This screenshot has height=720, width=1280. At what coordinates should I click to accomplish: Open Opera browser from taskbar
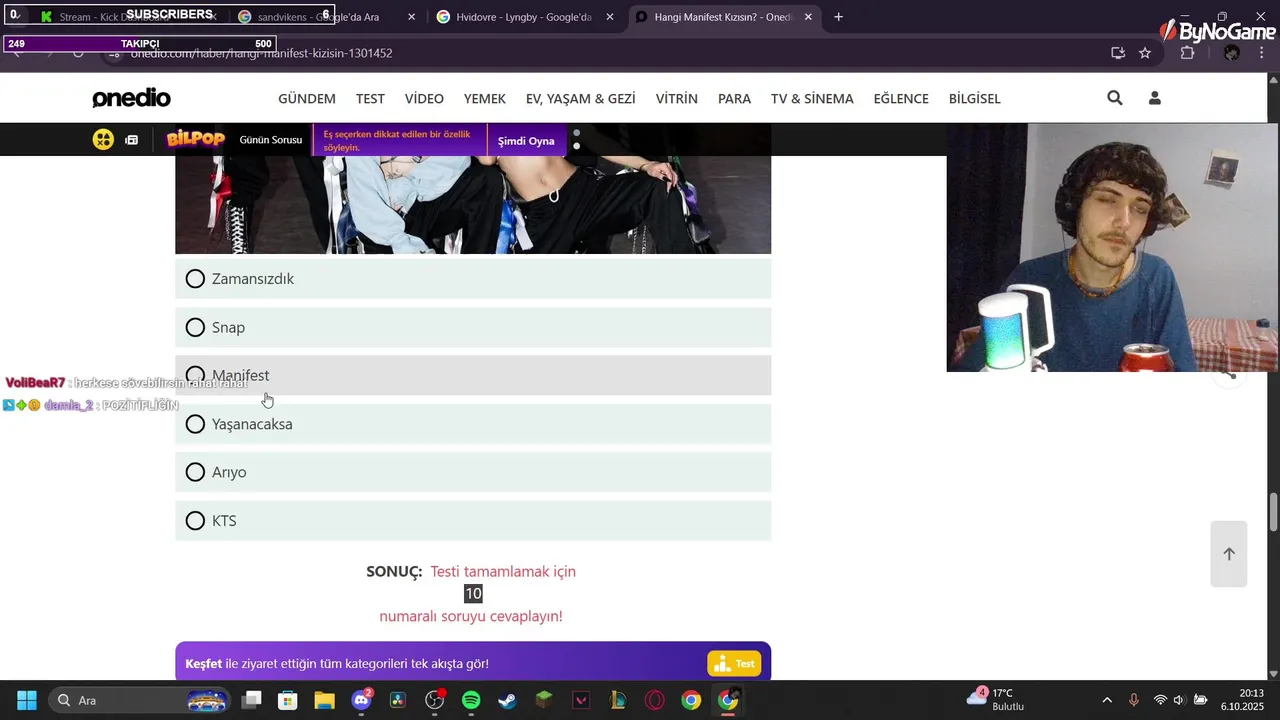(x=654, y=700)
